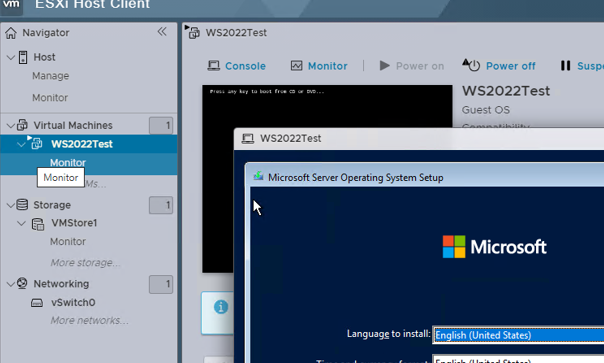Click the Suspend button

[582, 66]
